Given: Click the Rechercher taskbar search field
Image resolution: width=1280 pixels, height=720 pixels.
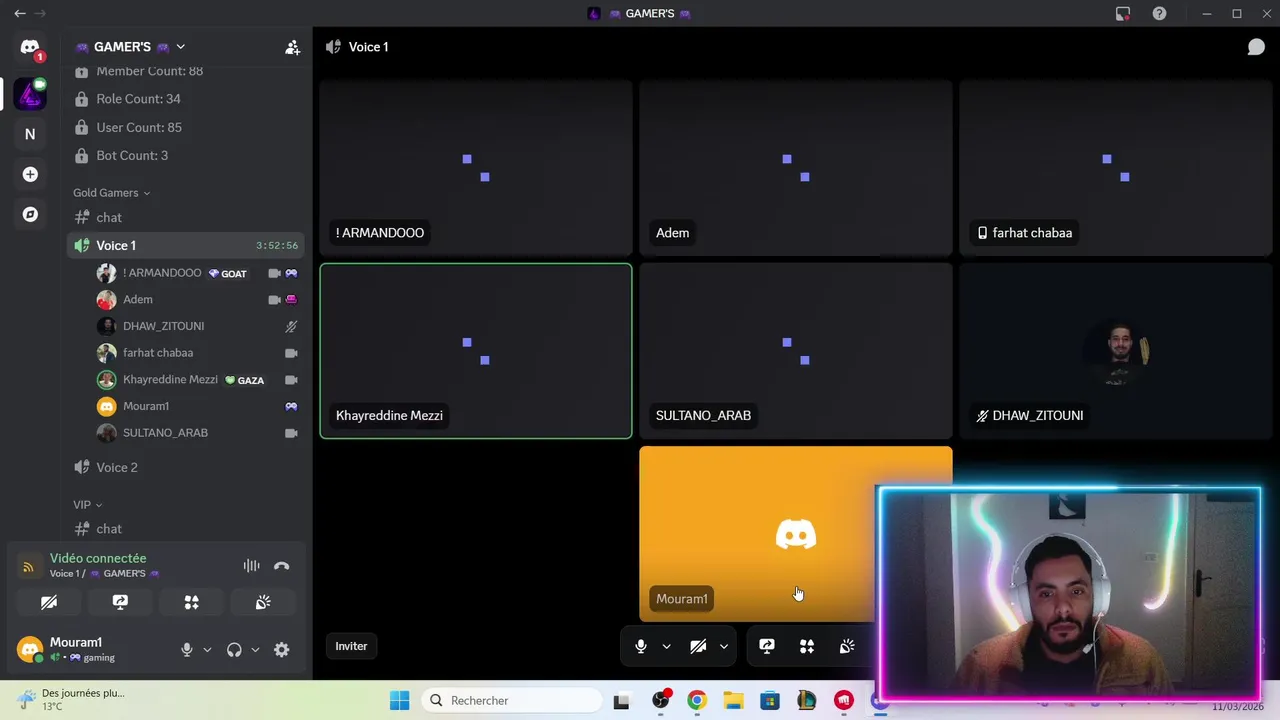Looking at the screenshot, I should pyautogui.click(x=510, y=701).
